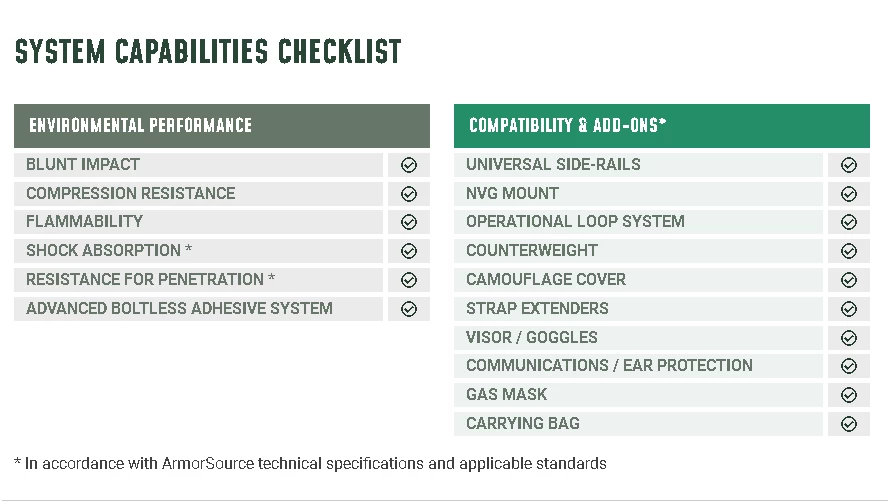Viewport: 888px width, 501px height.
Task: Click the Universal Side-Rails checkmark icon
Action: [x=848, y=165]
